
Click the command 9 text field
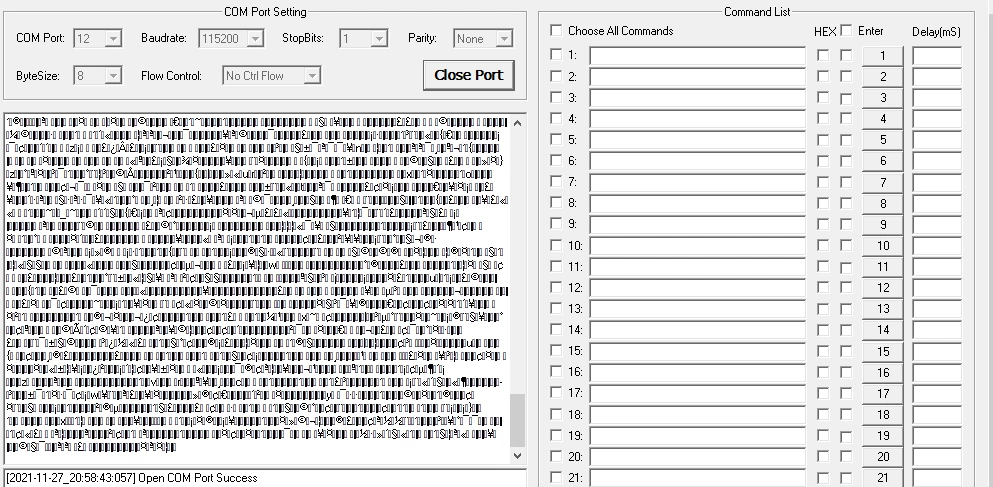pos(697,224)
